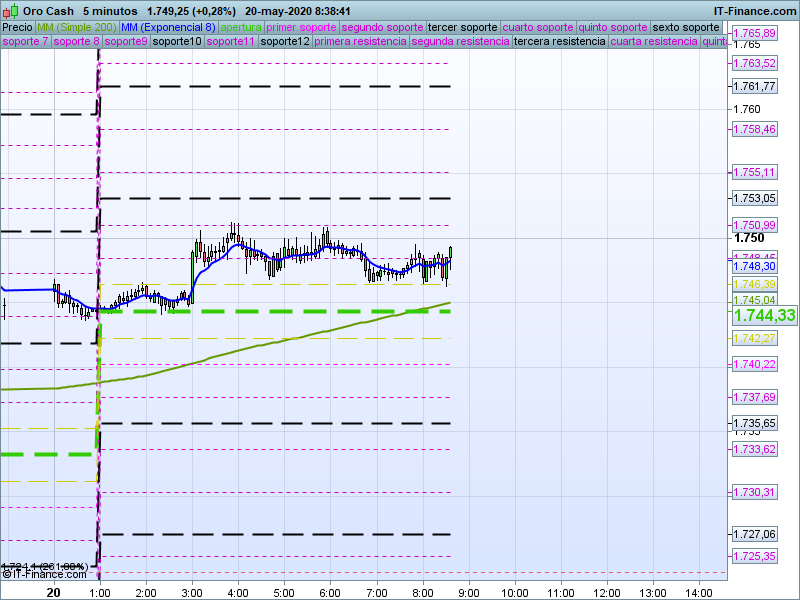800x600 pixels.
Task: Select the cuarta resistencia label
Action: coord(654,42)
